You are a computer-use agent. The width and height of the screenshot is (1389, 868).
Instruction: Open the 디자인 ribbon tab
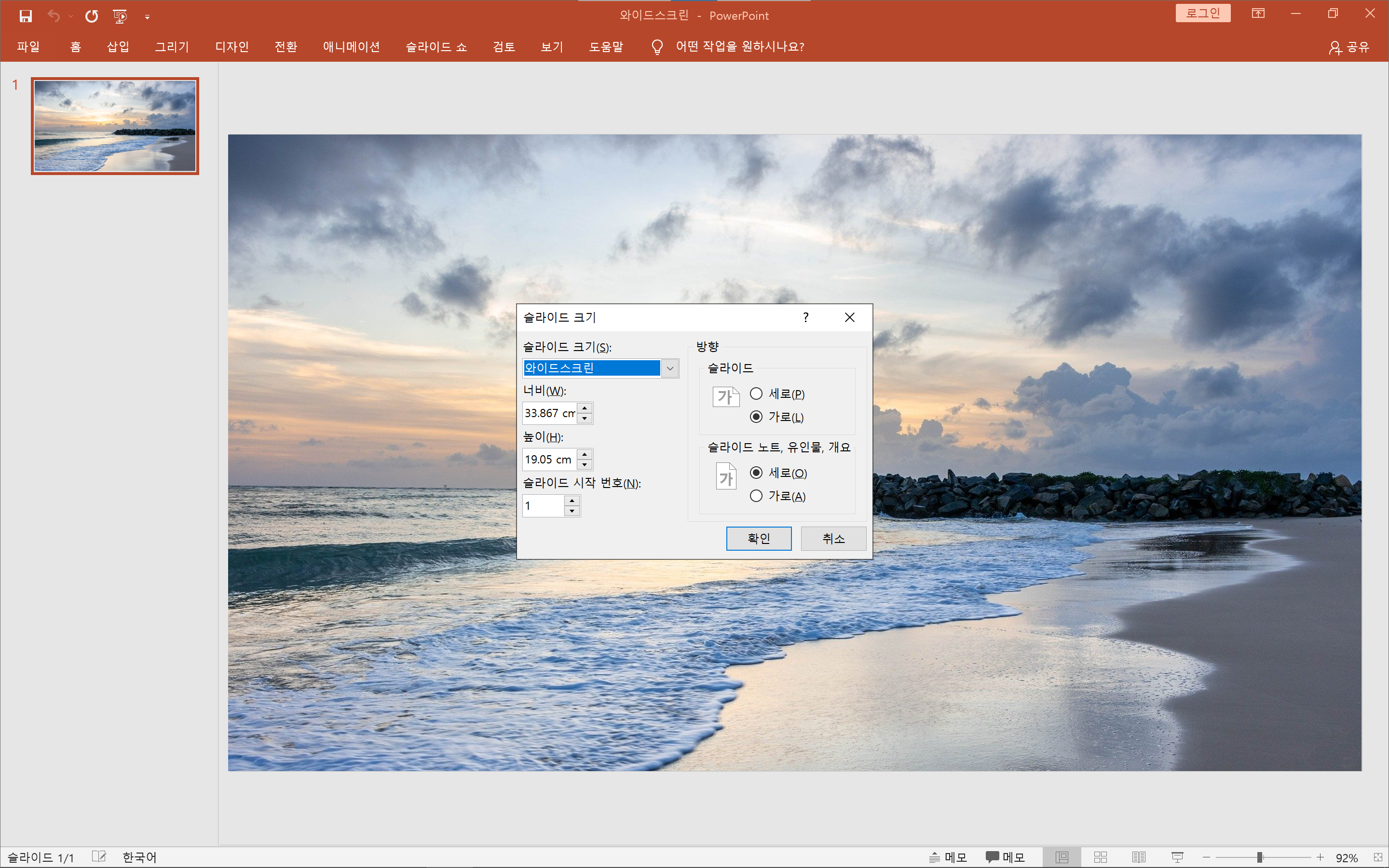click(231, 46)
